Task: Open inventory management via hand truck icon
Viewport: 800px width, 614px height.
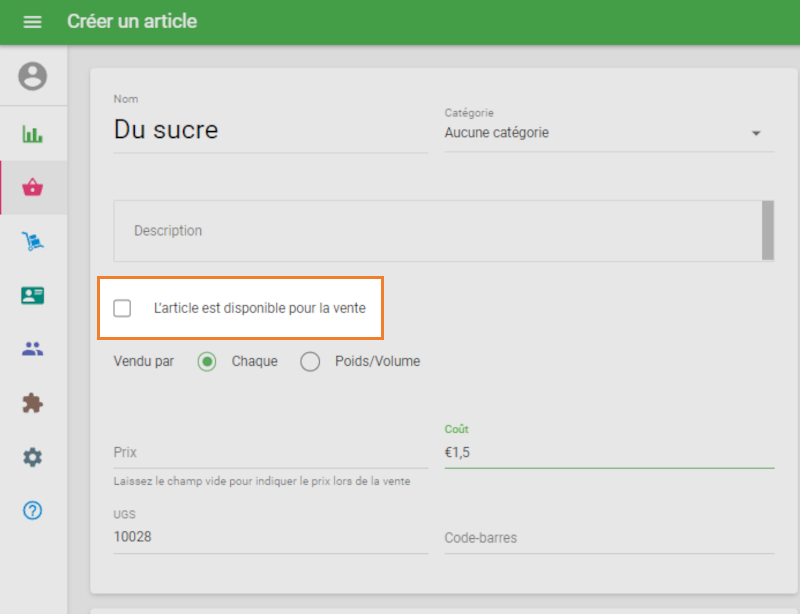Action: 33,240
